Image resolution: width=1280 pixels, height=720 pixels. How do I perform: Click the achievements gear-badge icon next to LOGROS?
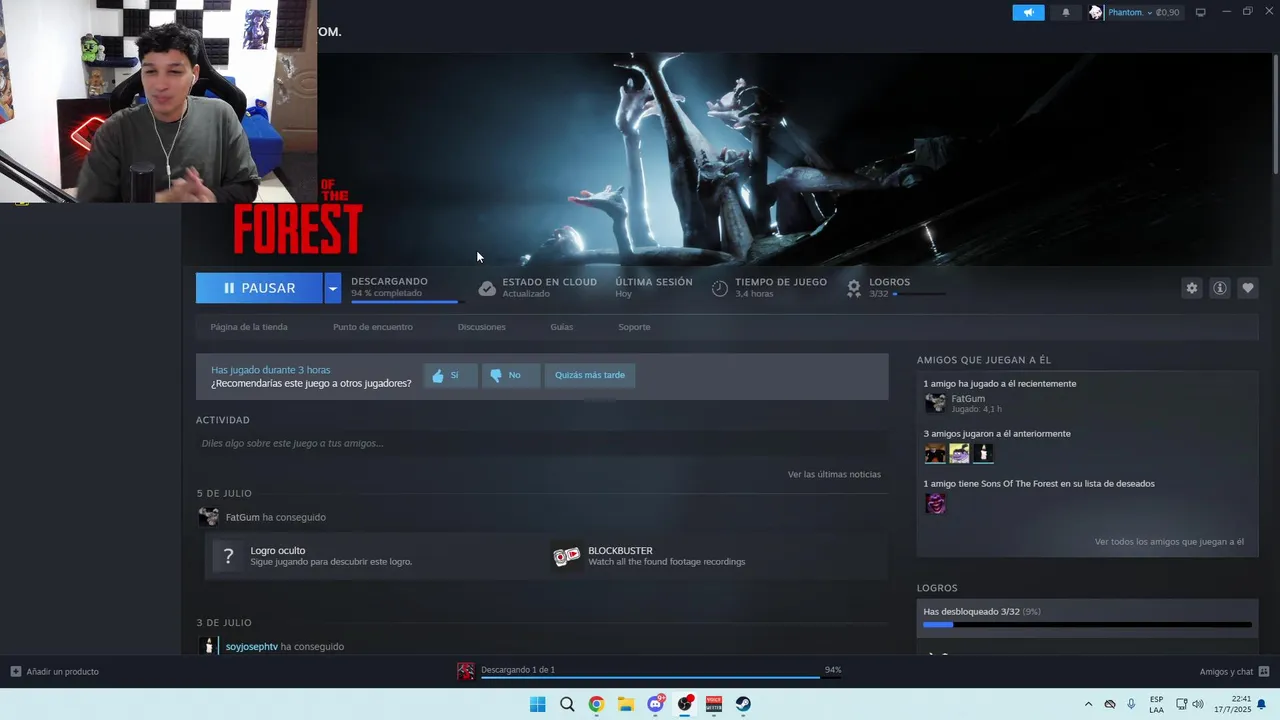click(854, 288)
